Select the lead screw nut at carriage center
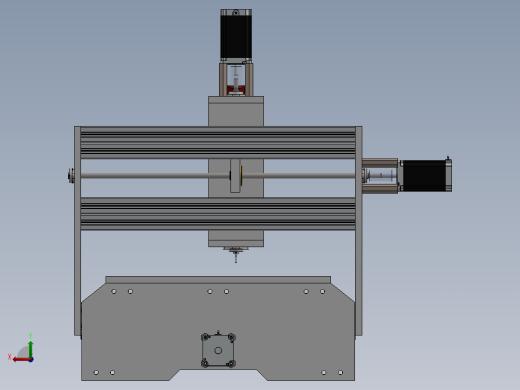This screenshot has height=390, width=520. tap(236, 176)
